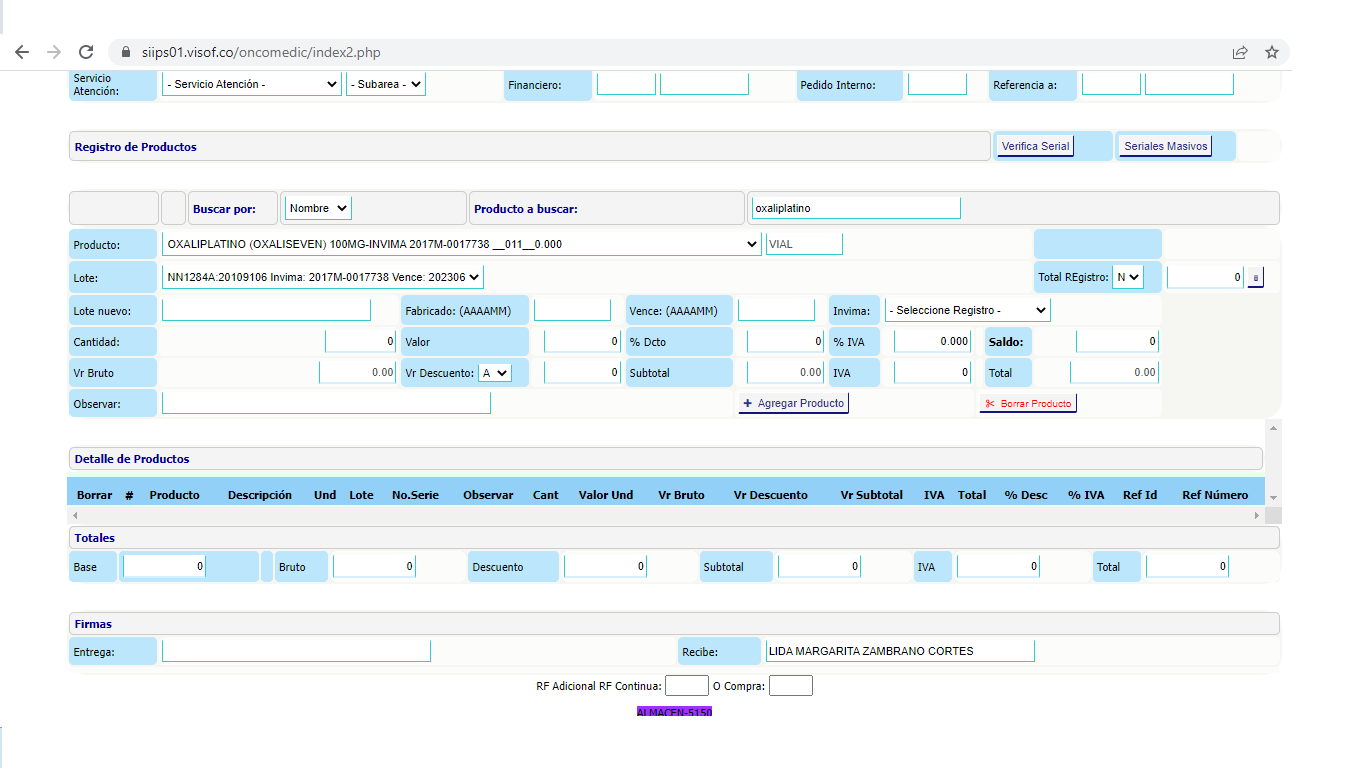Click the Seriales Masivos button

[x=1165, y=147]
